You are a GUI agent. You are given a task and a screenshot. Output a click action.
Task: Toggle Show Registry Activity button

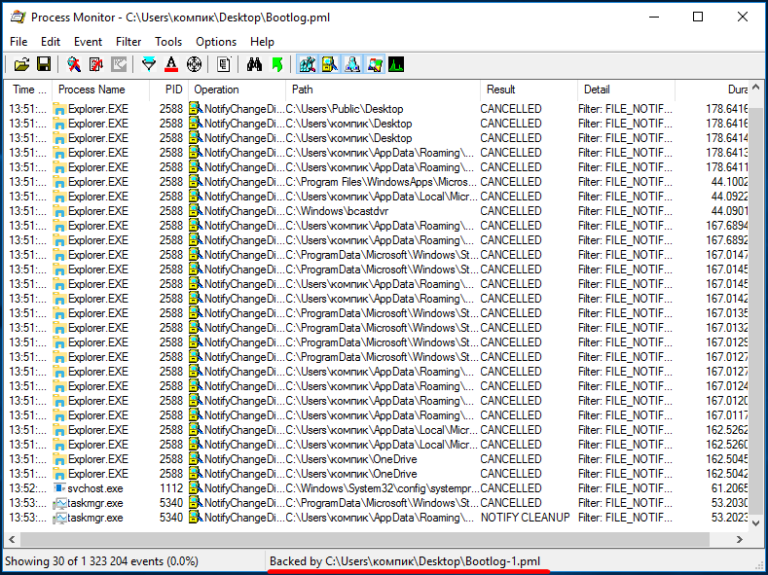click(x=307, y=65)
